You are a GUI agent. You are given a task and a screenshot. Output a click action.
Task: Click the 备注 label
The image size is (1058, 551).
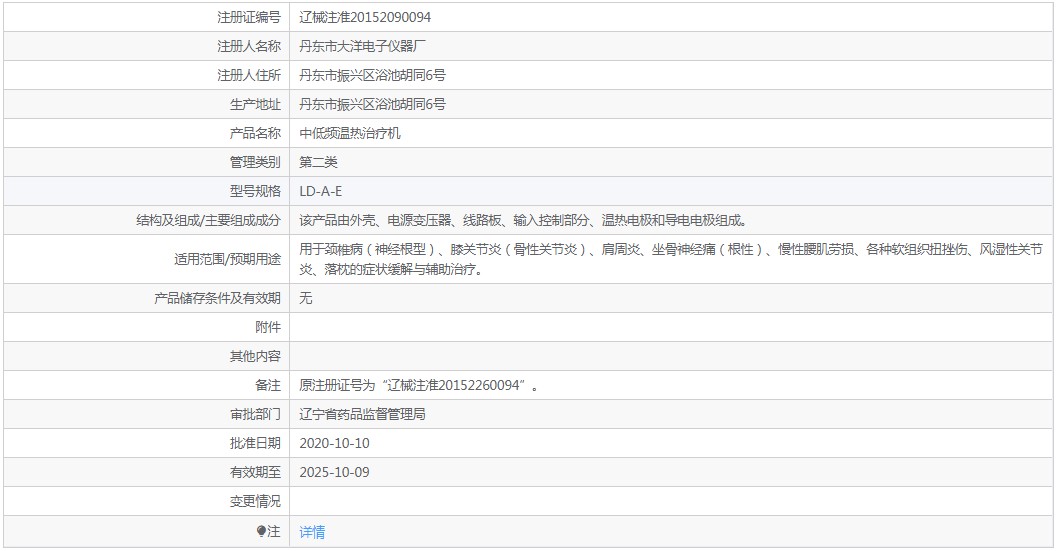pos(268,385)
